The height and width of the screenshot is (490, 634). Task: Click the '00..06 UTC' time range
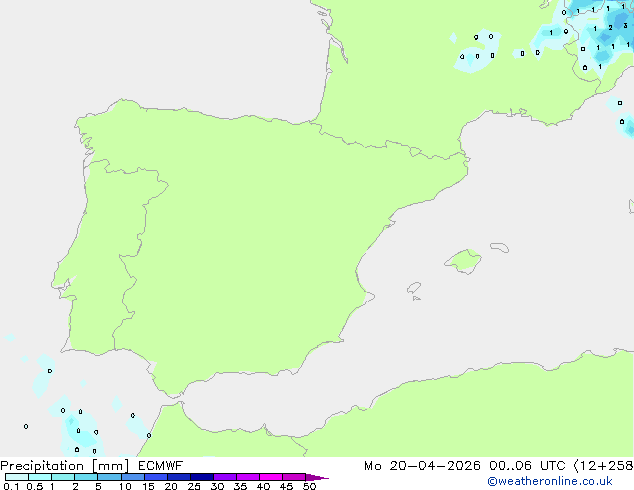pyautogui.click(x=527, y=466)
